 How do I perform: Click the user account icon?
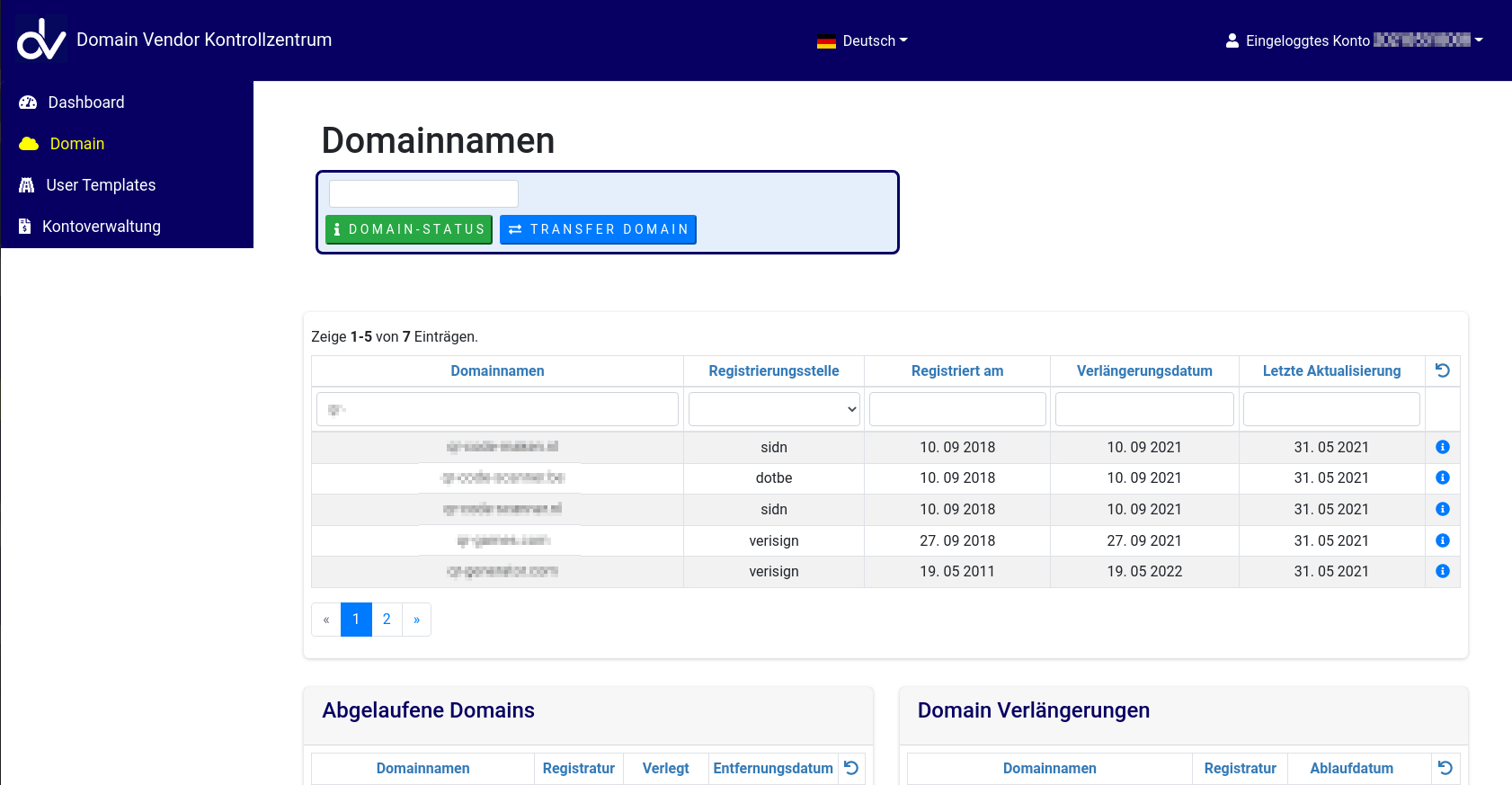click(1232, 40)
